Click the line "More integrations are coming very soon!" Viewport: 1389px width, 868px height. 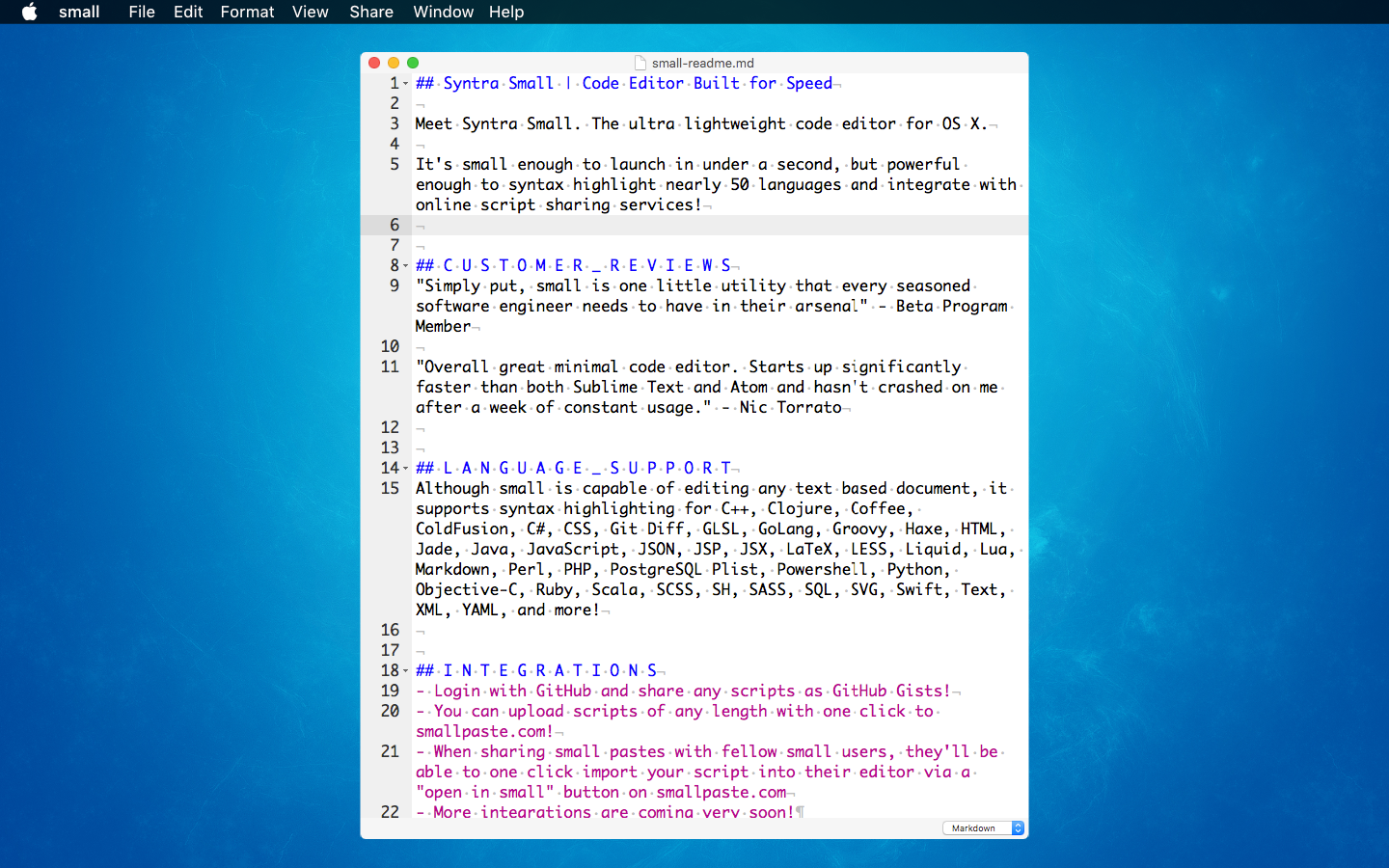click(x=613, y=811)
